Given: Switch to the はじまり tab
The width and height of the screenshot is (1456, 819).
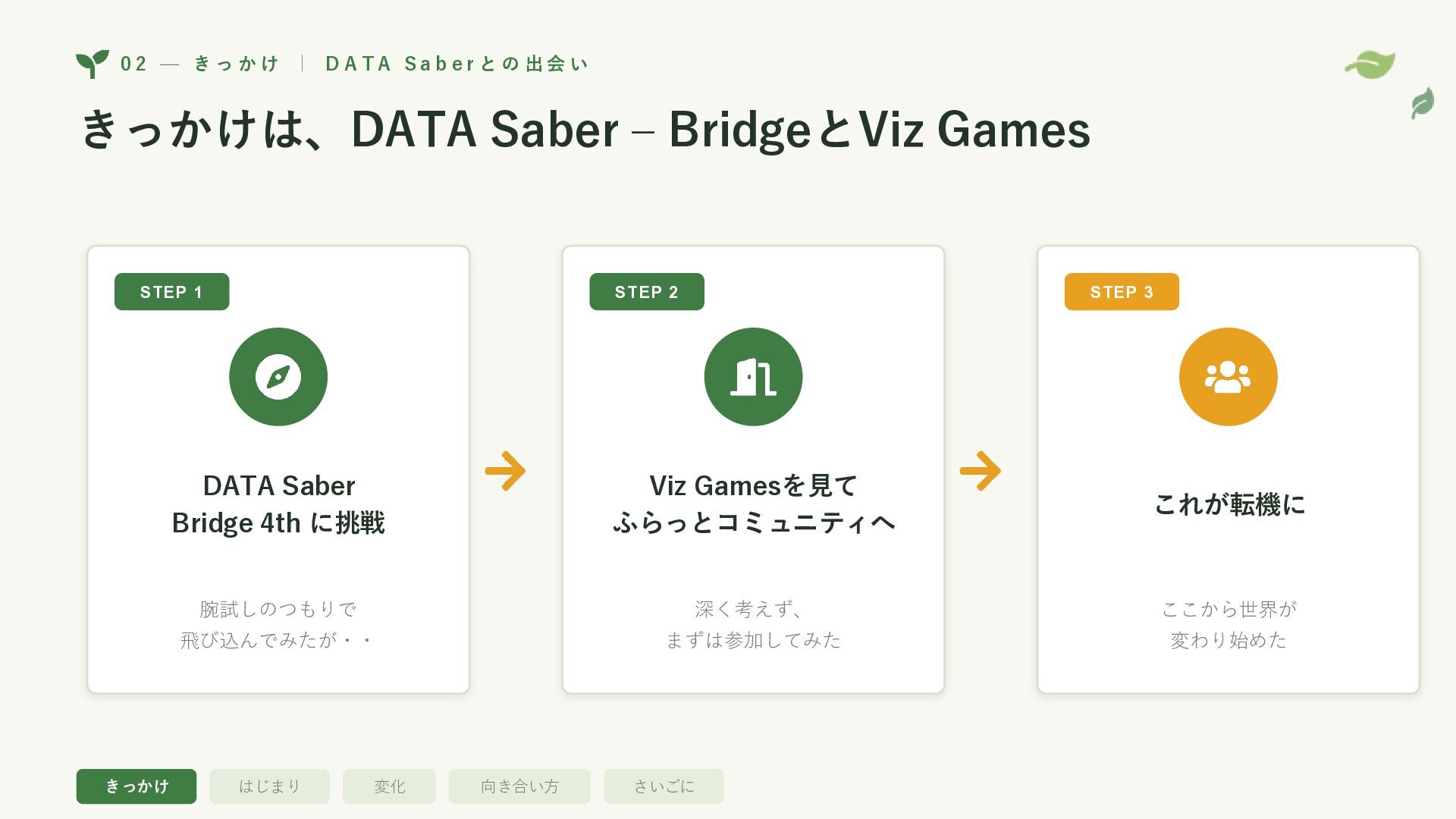Looking at the screenshot, I should pyautogui.click(x=269, y=786).
